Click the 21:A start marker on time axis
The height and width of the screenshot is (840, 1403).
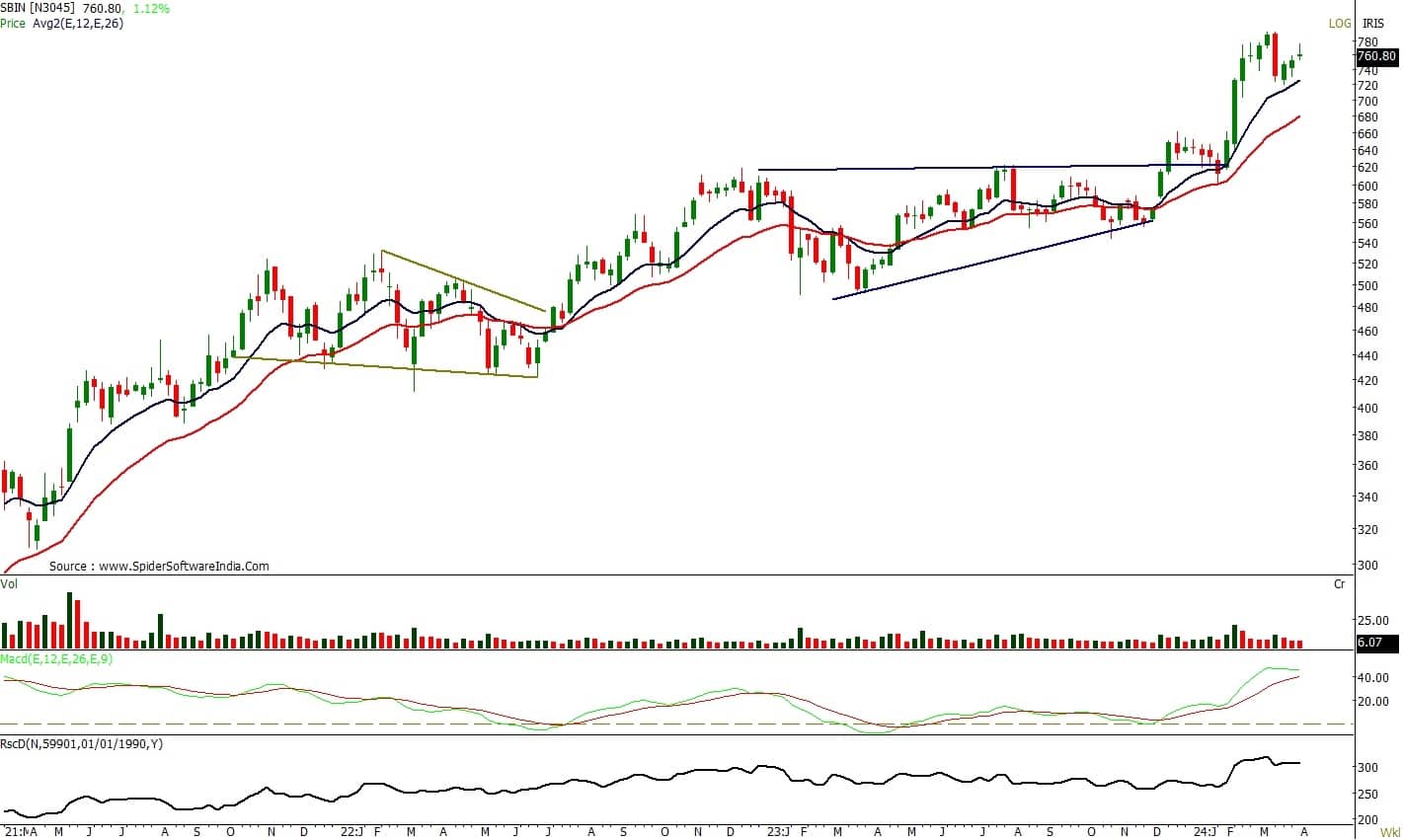tap(21, 832)
